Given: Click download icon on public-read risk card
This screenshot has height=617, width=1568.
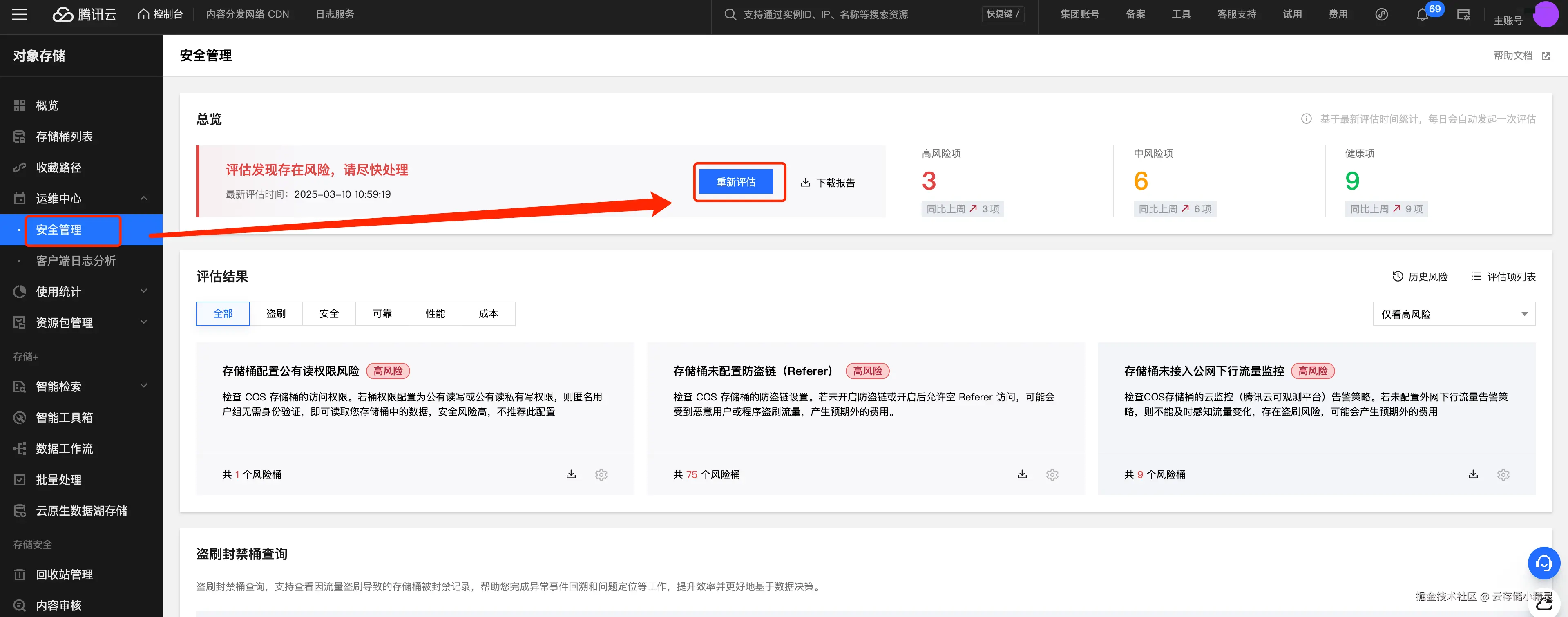Looking at the screenshot, I should 571,474.
